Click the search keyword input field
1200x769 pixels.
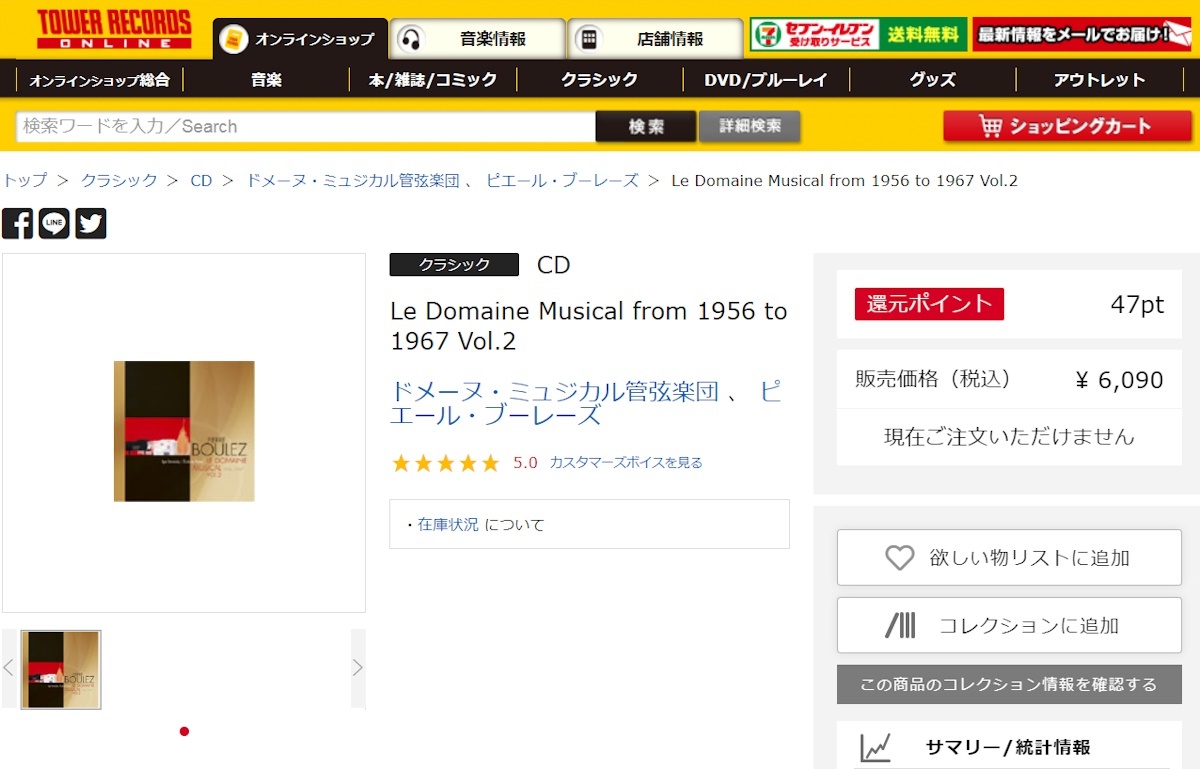coord(306,126)
